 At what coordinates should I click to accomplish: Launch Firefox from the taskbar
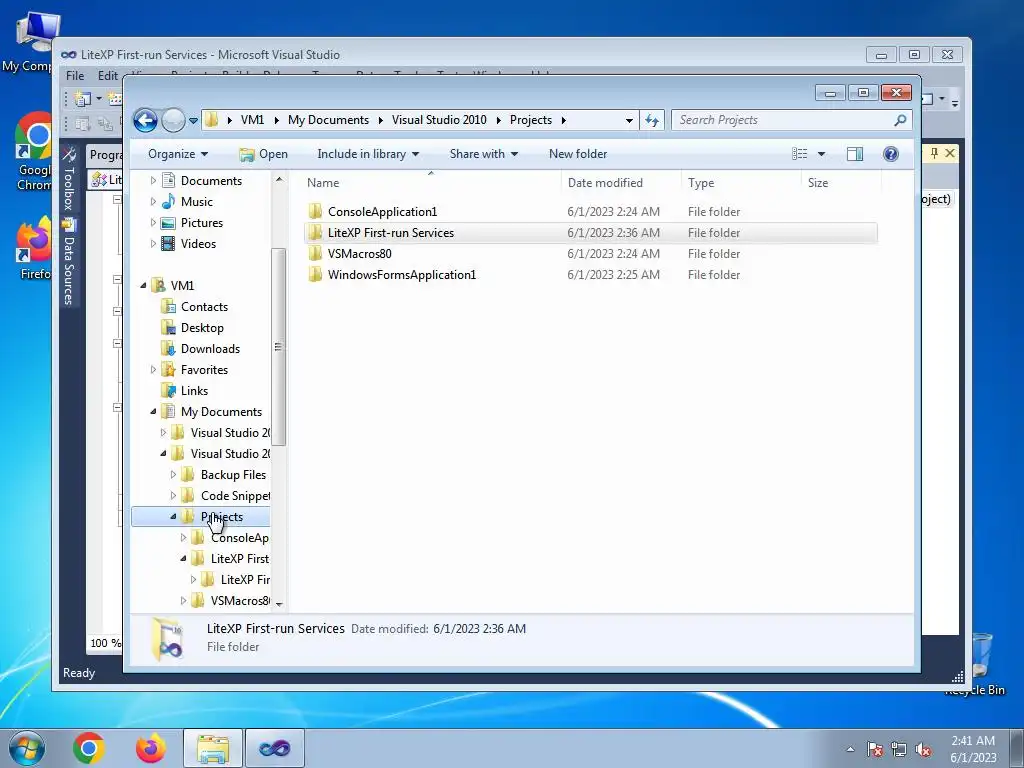coord(151,748)
